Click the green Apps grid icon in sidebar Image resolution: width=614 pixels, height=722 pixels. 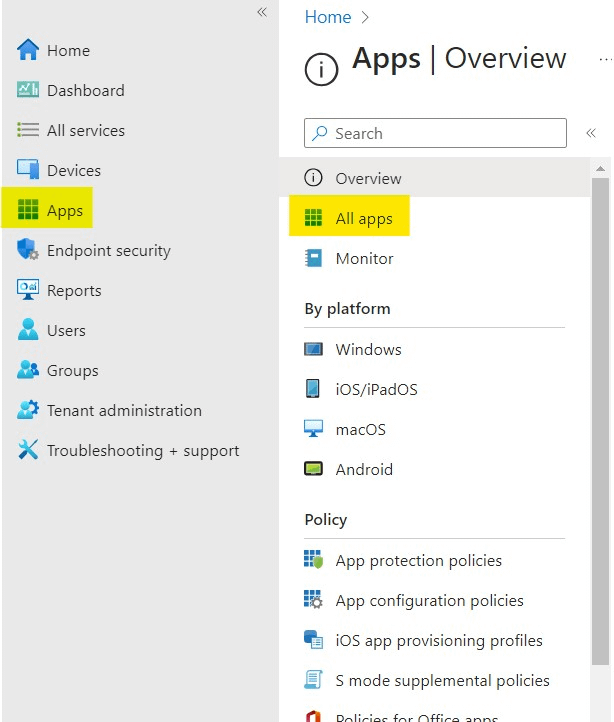point(28,210)
